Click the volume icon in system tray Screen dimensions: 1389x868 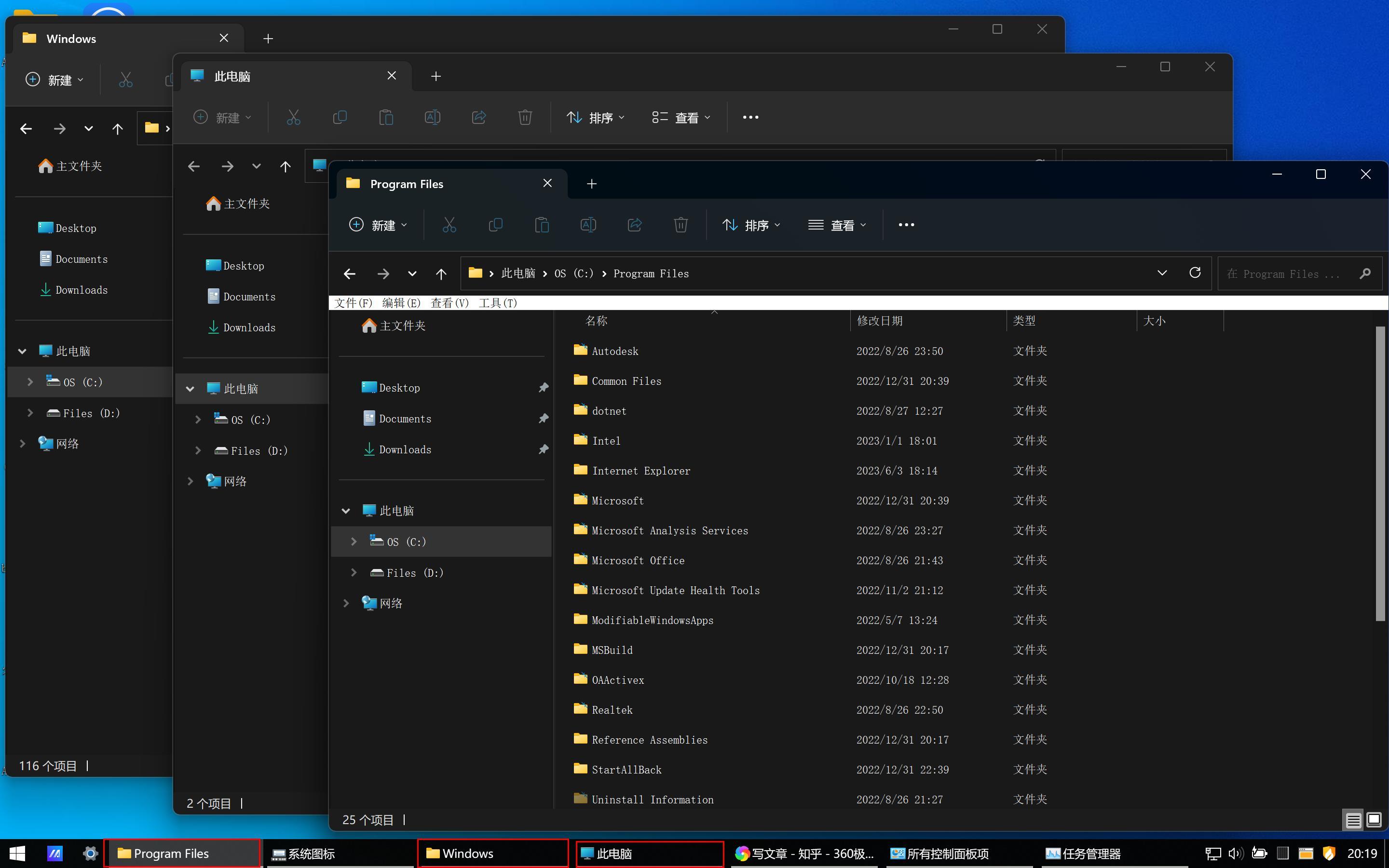(x=1235, y=854)
